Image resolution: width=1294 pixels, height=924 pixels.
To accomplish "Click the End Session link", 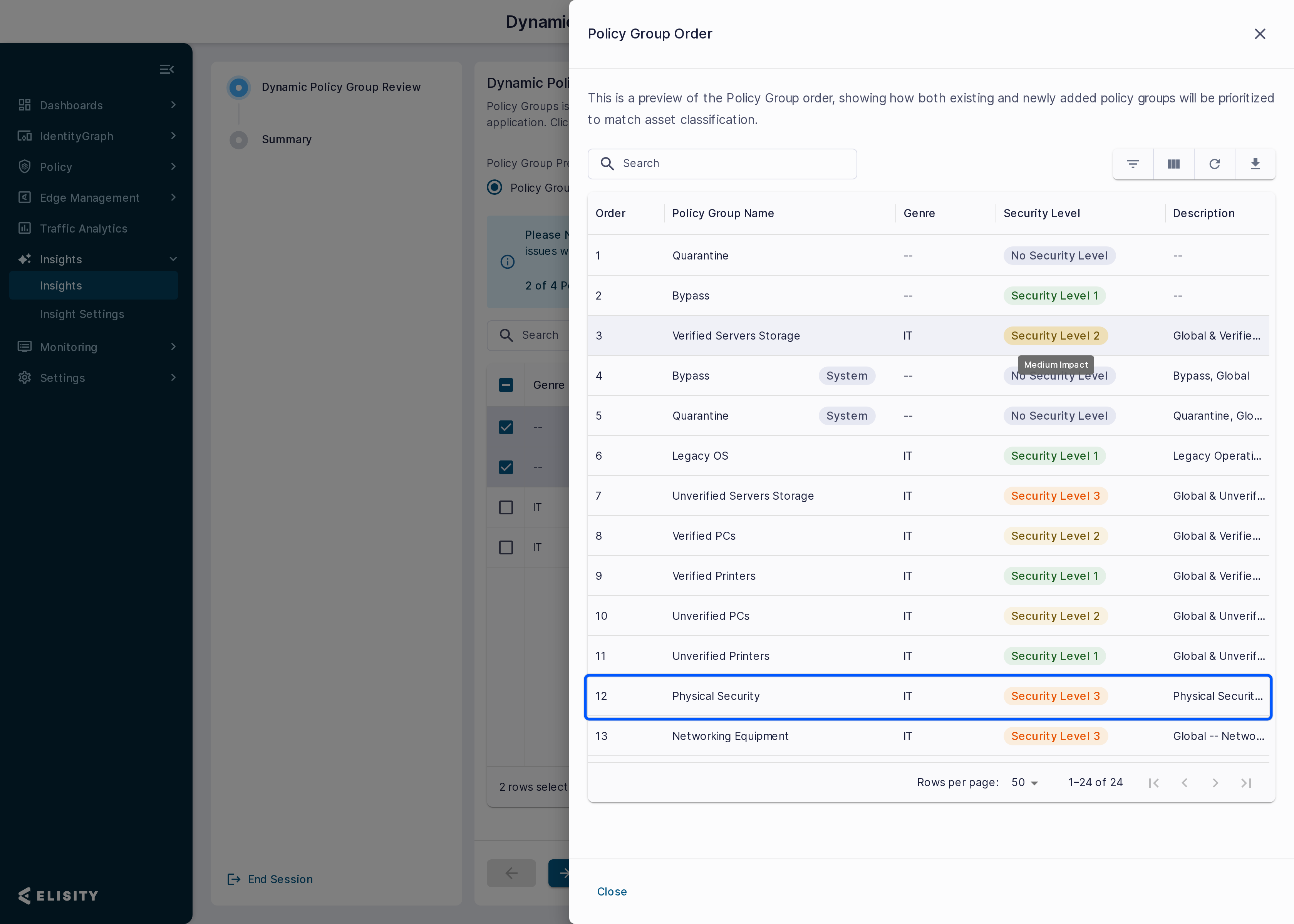I will tap(280, 880).
